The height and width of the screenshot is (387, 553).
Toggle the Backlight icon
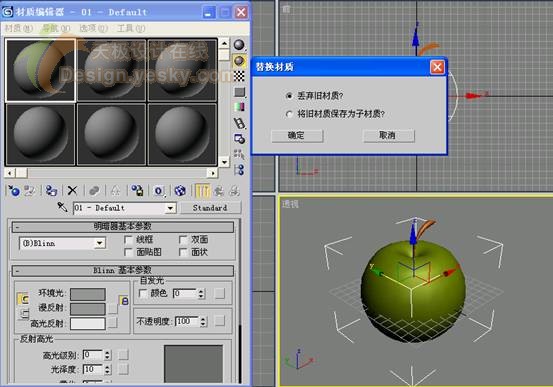pyautogui.click(x=239, y=61)
